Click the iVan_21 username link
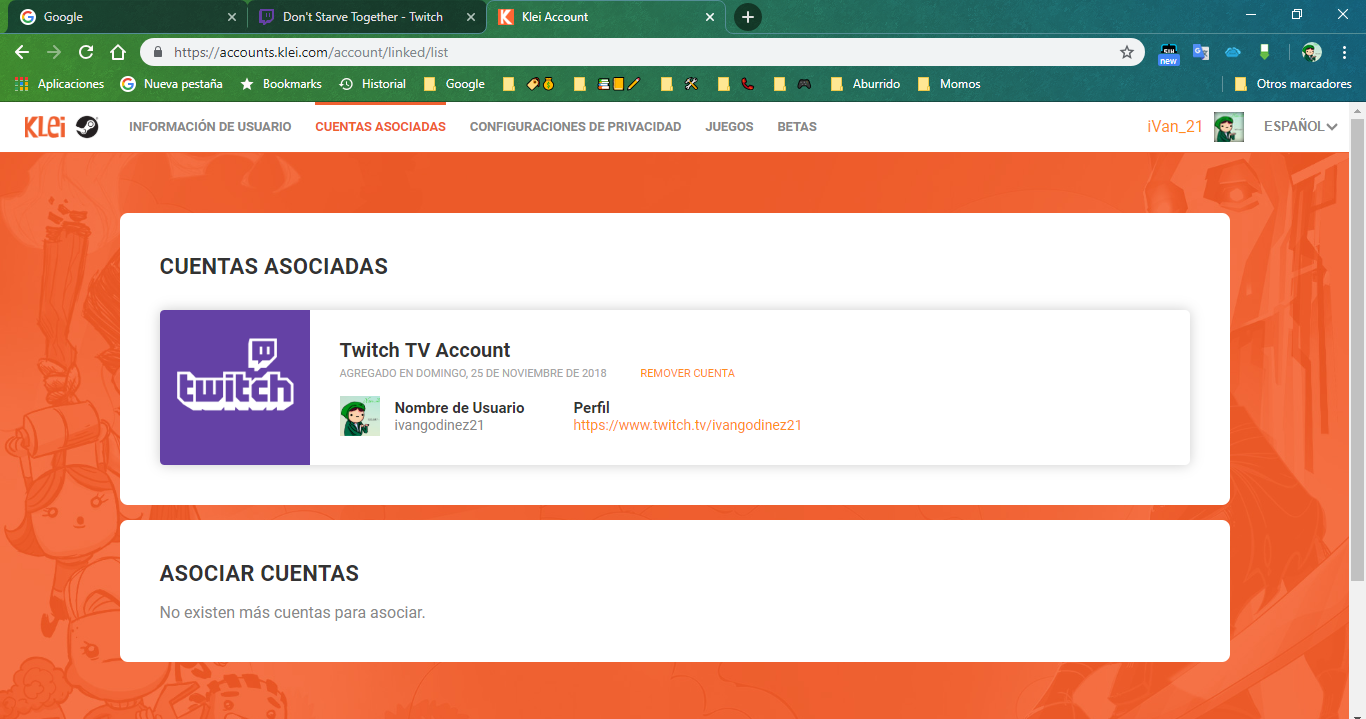Viewport: 1366px width, 719px height. (1175, 127)
